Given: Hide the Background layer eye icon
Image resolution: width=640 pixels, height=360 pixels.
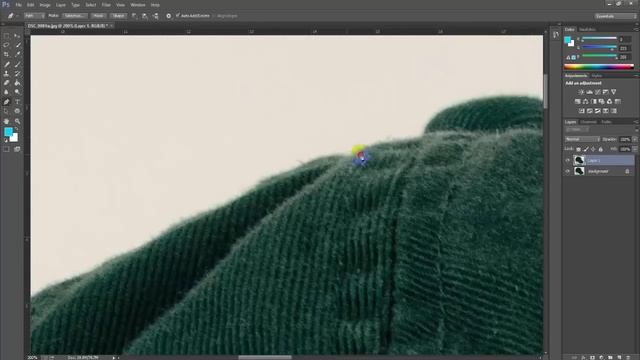Looking at the screenshot, I should 567,171.
